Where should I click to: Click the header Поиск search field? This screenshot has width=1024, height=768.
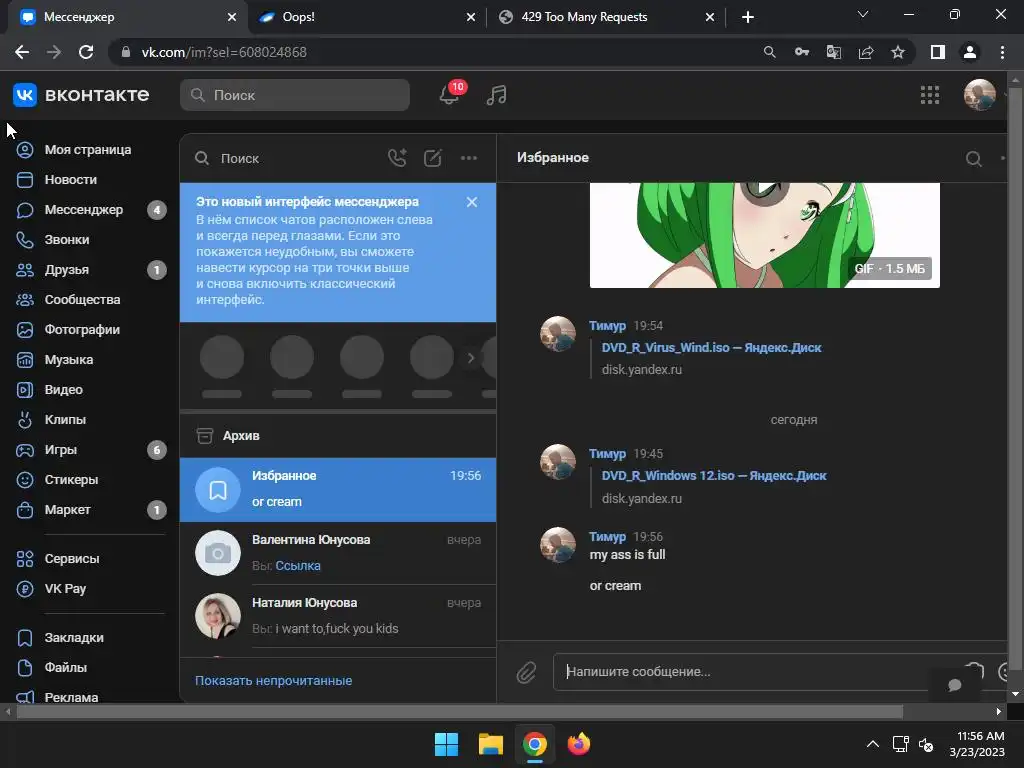tap(295, 95)
